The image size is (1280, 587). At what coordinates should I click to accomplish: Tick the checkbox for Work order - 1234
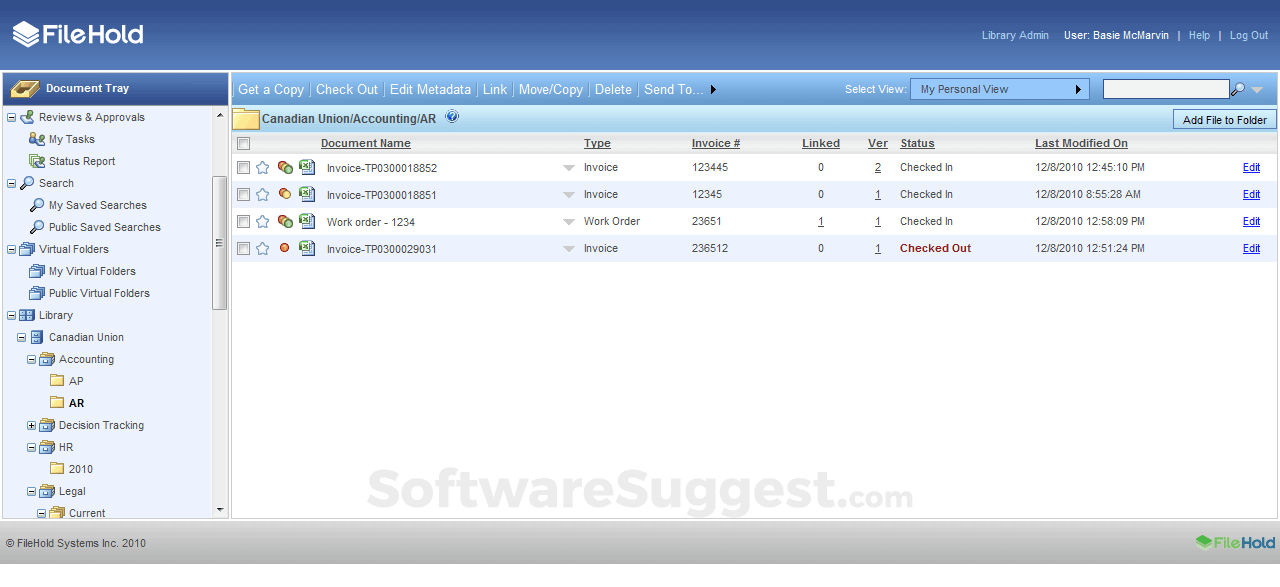tap(242, 221)
